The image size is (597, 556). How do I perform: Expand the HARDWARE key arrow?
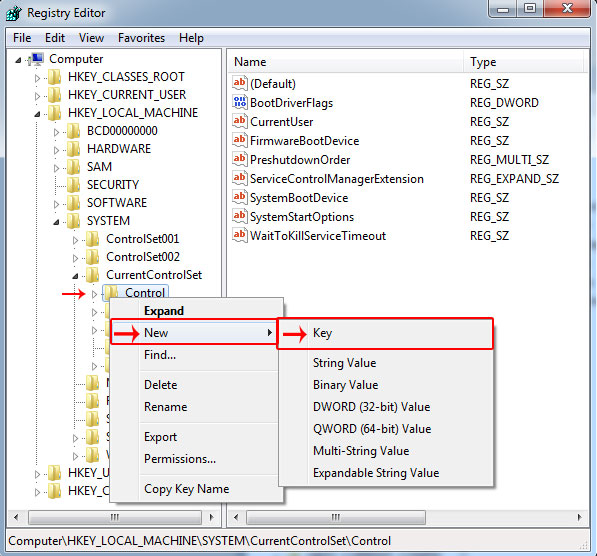coord(56,150)
